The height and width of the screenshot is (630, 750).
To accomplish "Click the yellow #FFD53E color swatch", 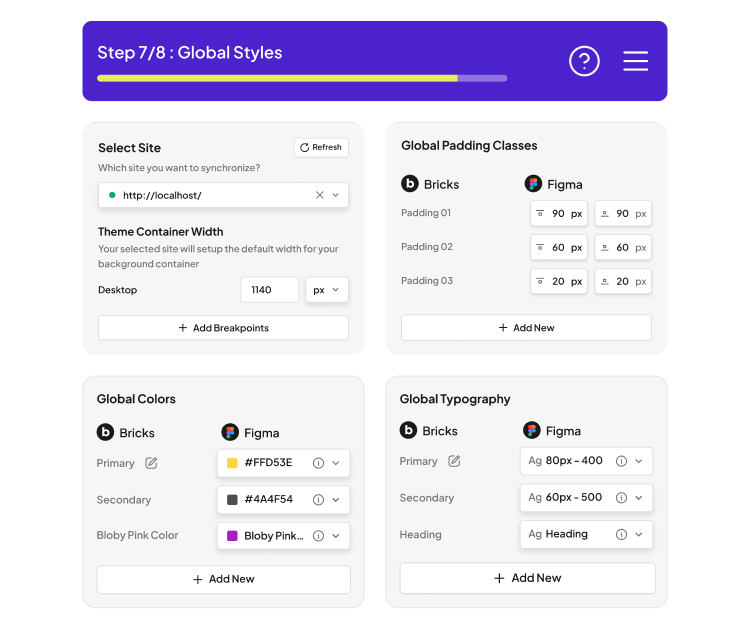I will pos(232,463).
